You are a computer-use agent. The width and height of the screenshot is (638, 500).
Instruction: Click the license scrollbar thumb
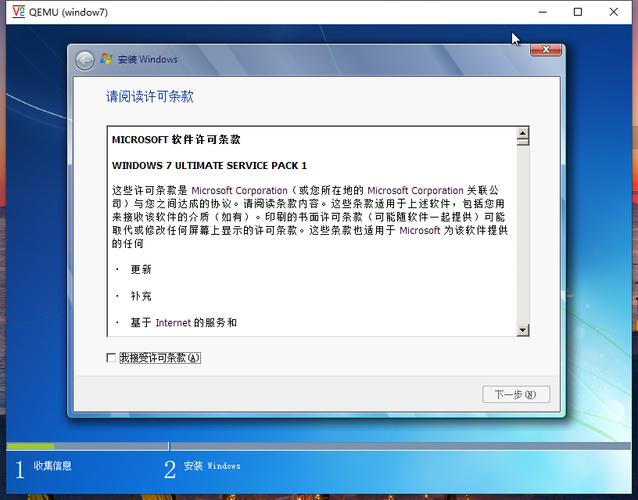pyautogui.click(x=522, y=142)
